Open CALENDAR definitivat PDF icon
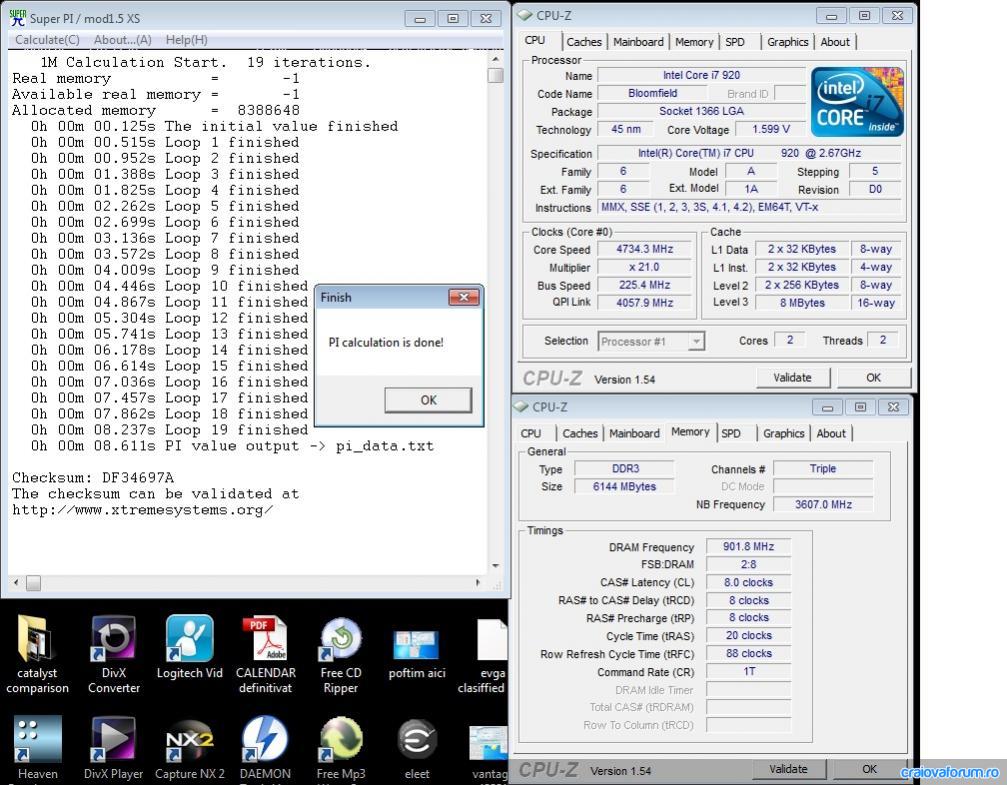Image resolution: width=1007 pixels, height=785 pixels. coord(265,654)
